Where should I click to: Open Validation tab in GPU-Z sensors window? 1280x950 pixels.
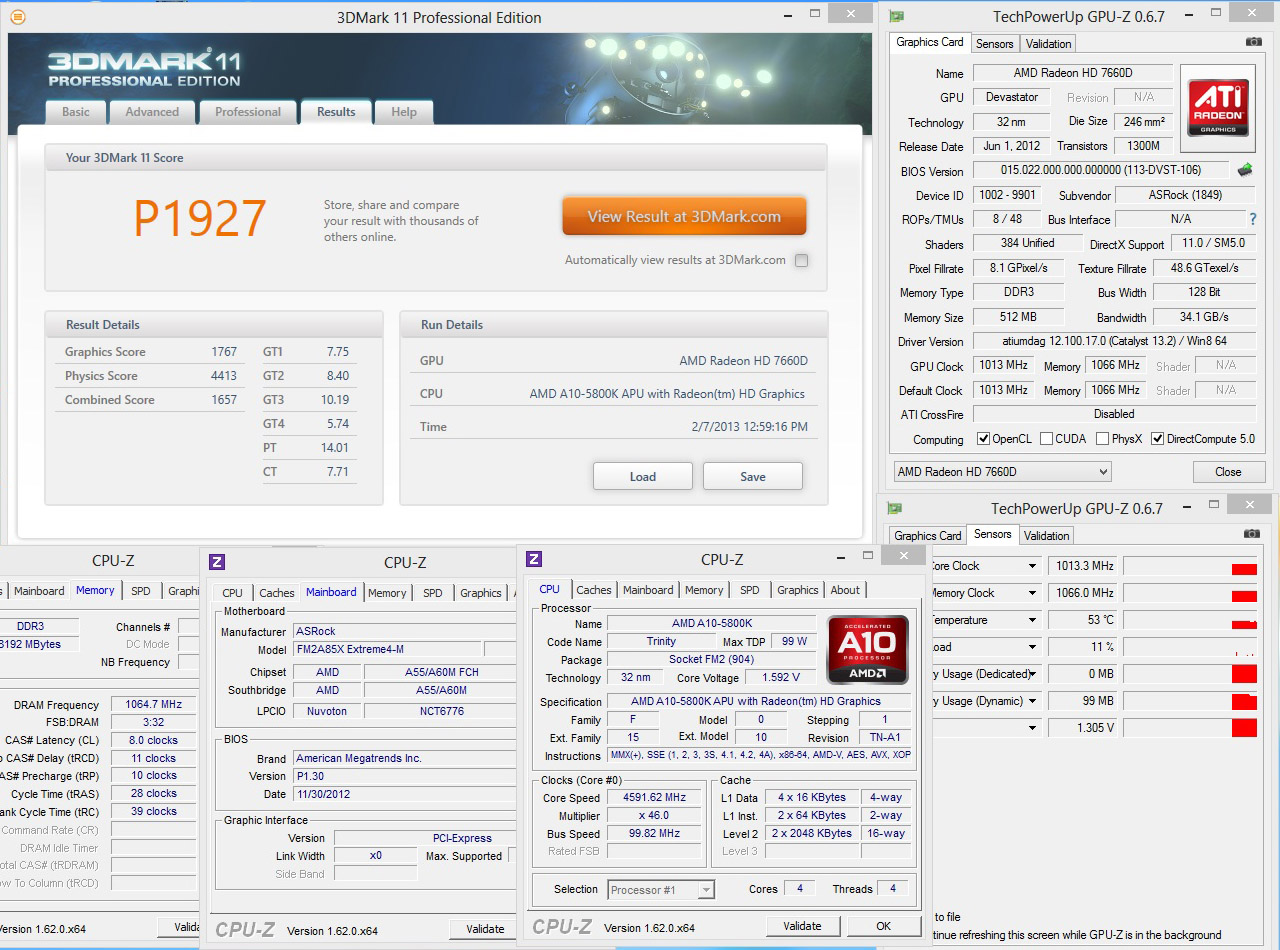pyautogui.click(x=1047, y=536)
